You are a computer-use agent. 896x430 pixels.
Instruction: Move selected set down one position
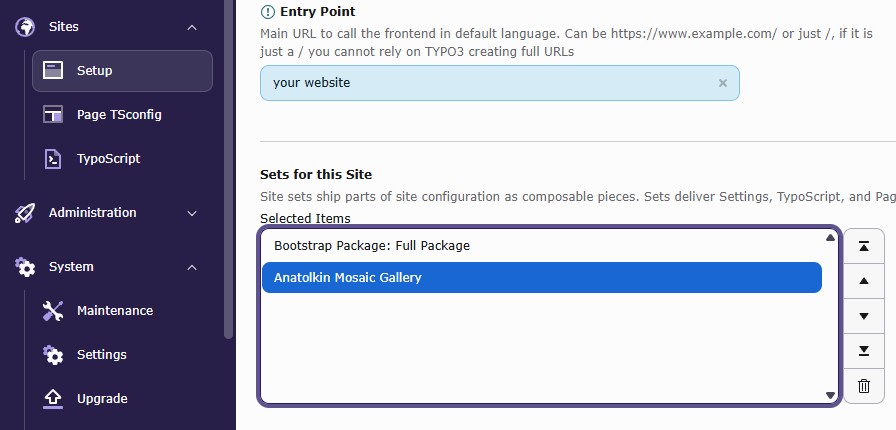(x=864, y=316)
